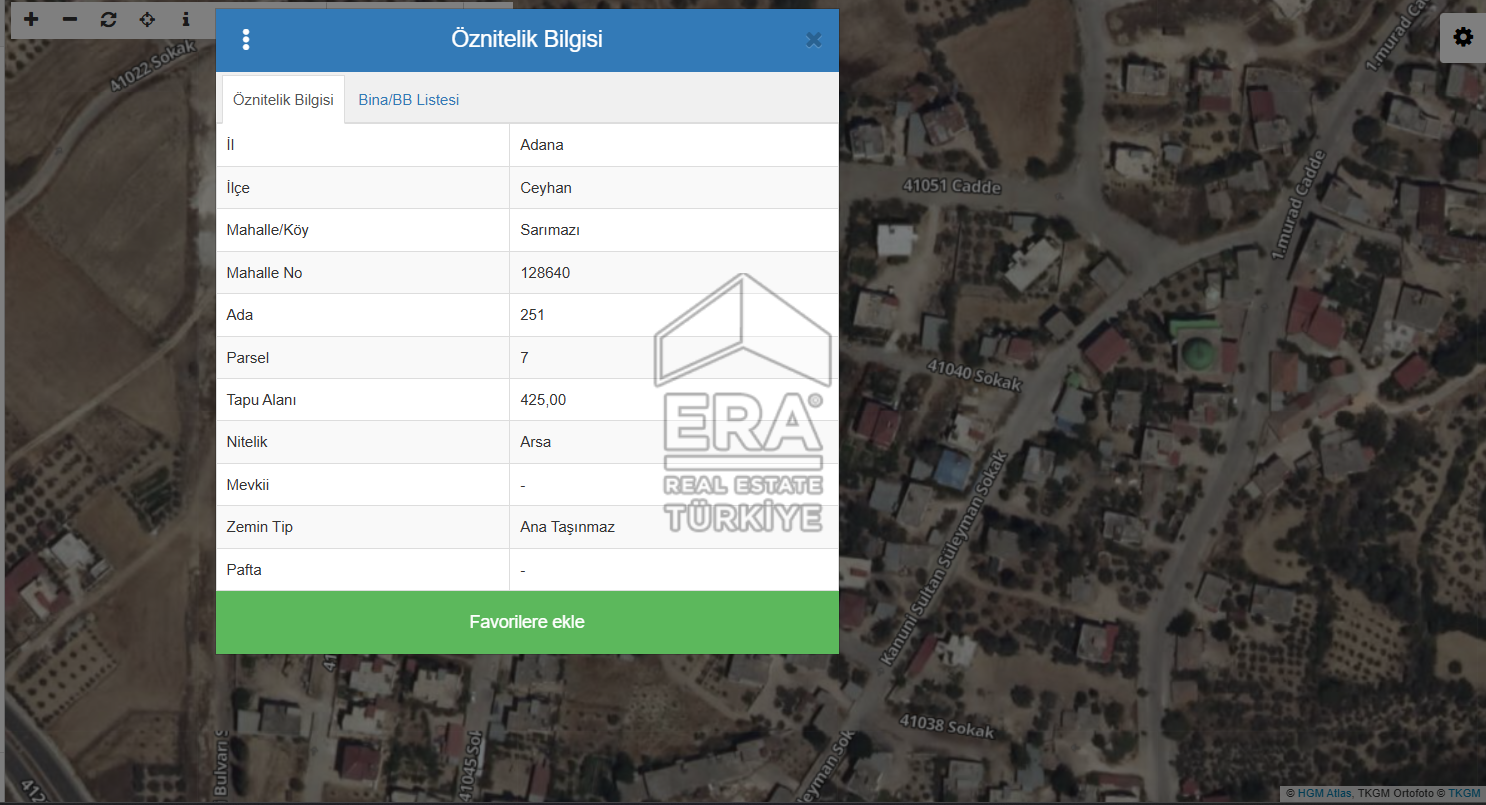
Task: Select the Parsel value 7
Action: 525,358
